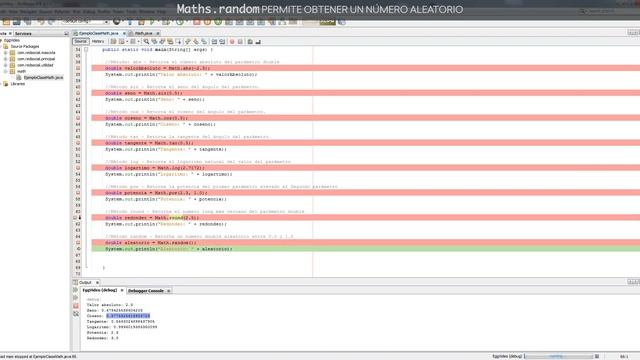Viewport: 640px width, 360px height.
Task: Click the Uncomment icon at editor toolbar end
Action: [258, 42]
